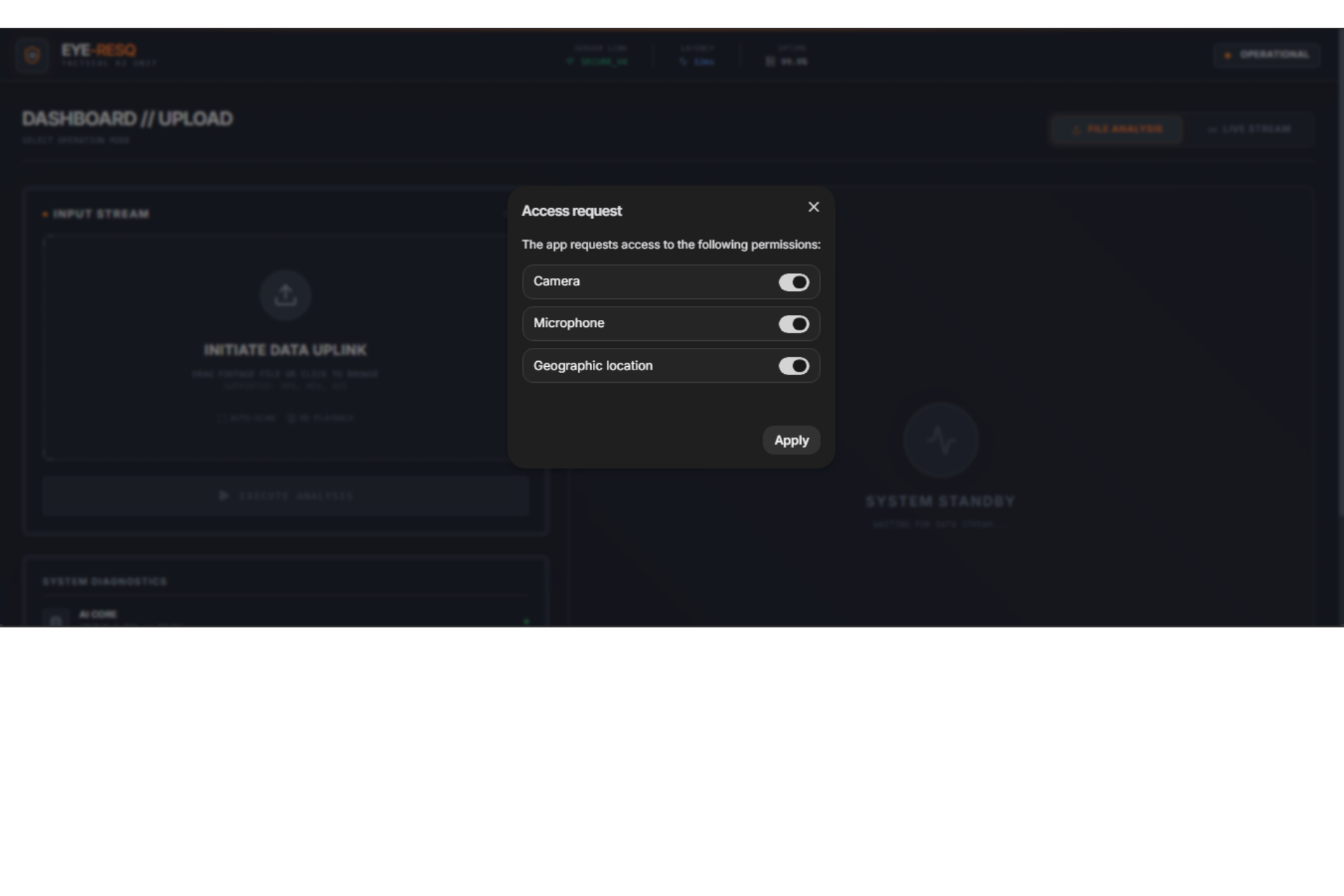1344x896 pixels.
Task: Click the Operational status badge
Action: tap(1266, 55)
